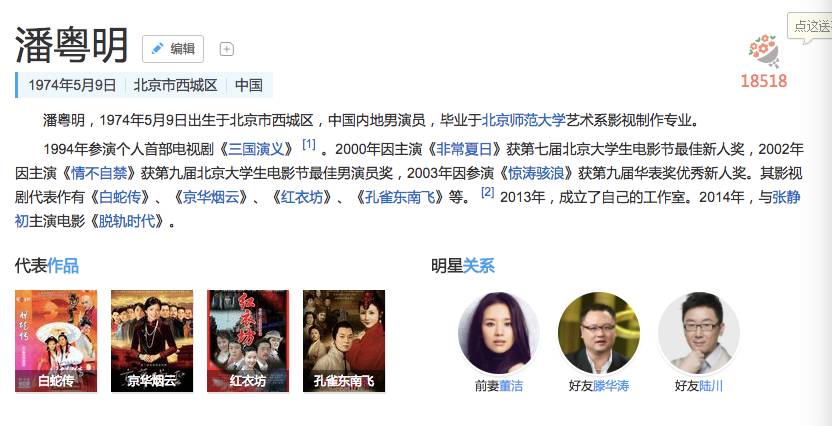Click the plus icon beside 编辑

pos(227,49)
